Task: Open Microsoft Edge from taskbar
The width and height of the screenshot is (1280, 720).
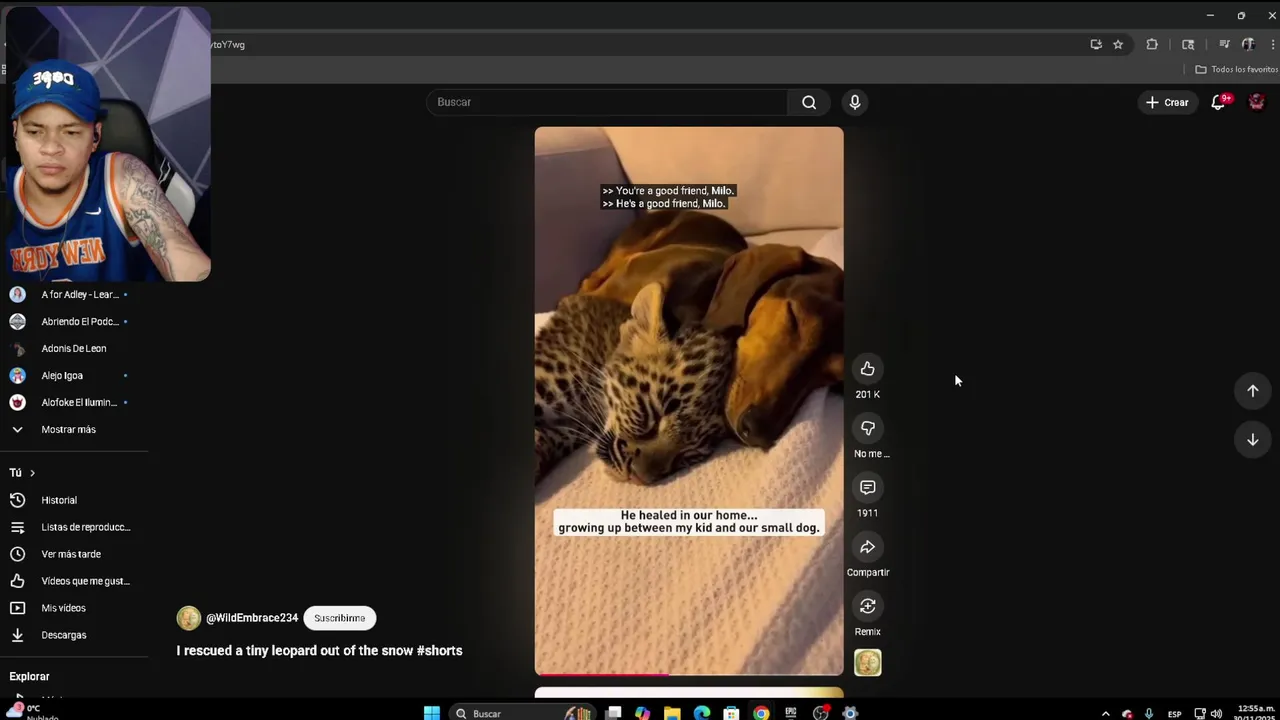Action: click(x=702, y=713)
